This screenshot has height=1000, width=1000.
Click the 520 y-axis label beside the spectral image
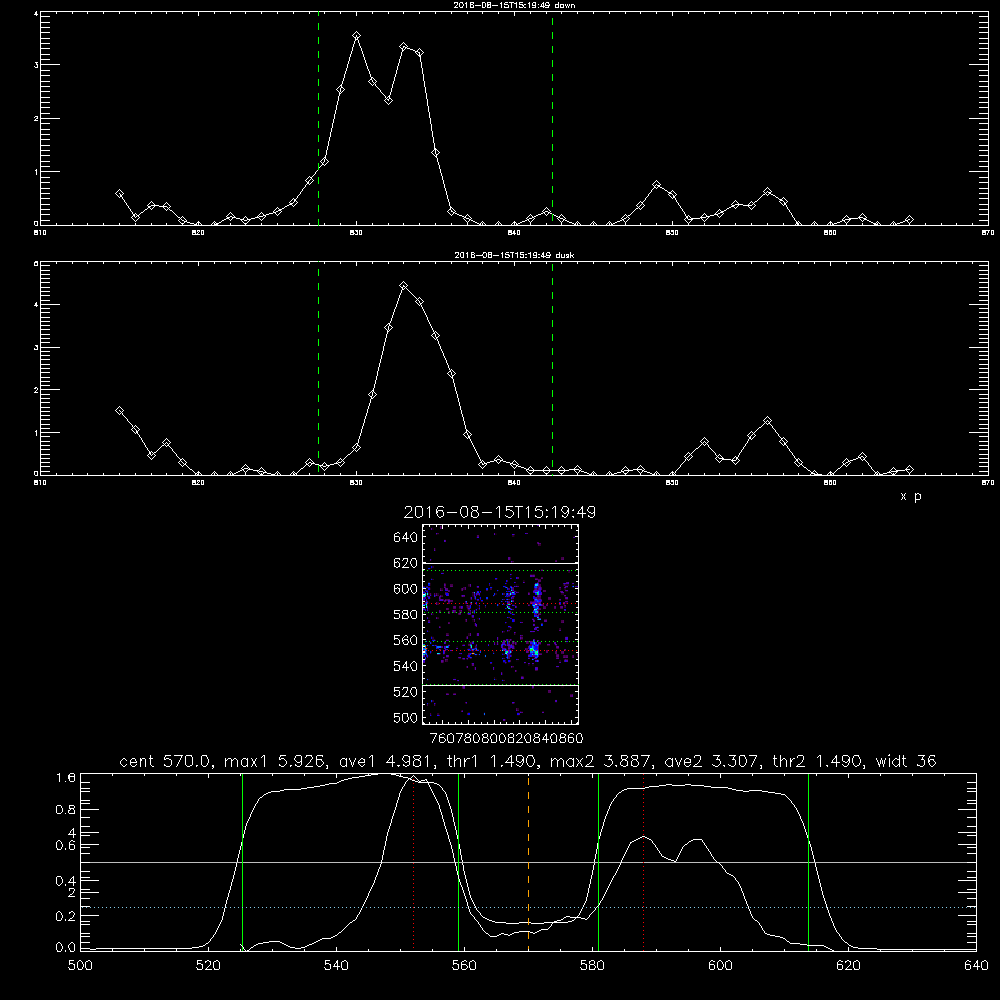(406, 692)
